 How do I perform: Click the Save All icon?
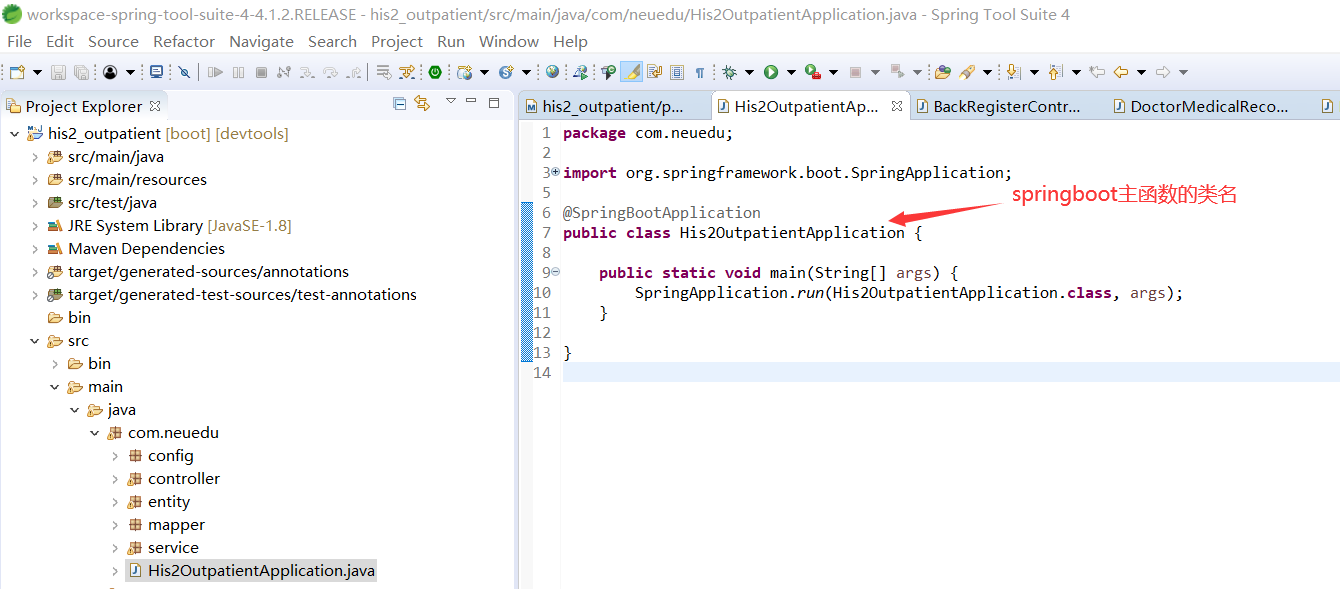point(81,72)
